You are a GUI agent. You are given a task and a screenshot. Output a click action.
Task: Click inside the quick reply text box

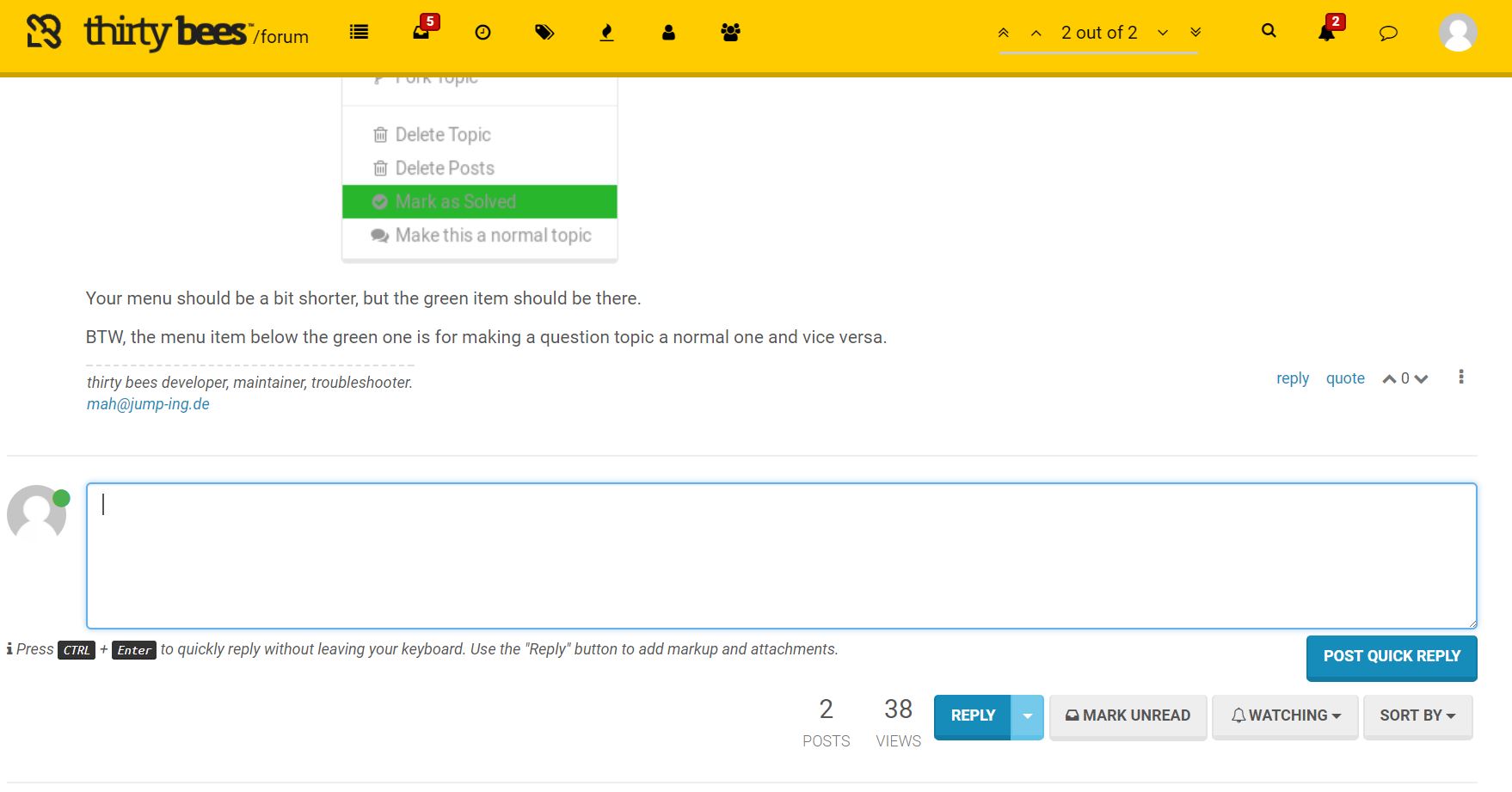781,556
